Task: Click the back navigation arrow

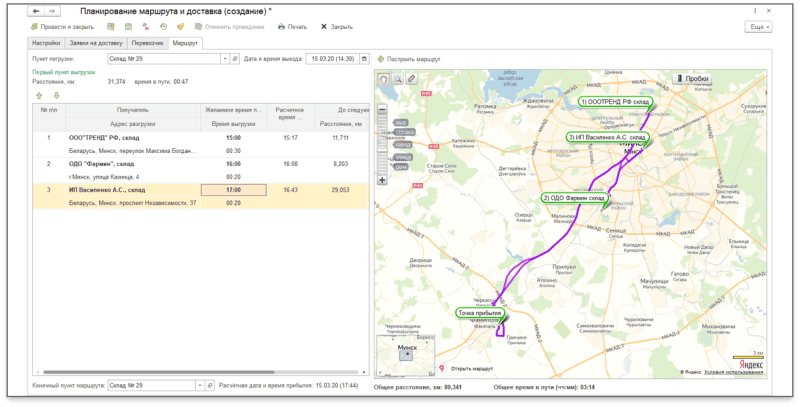Action: (36, 11)
